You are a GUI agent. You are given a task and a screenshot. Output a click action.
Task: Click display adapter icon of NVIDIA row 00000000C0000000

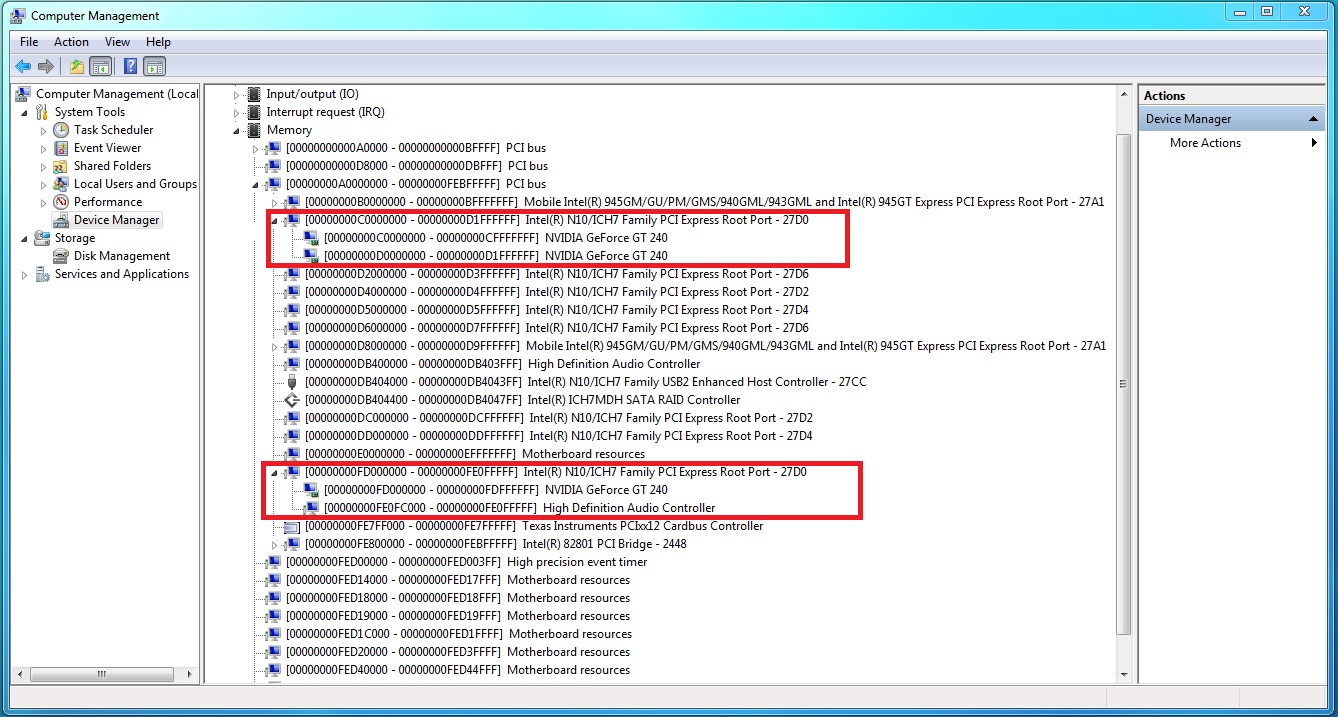(x=311, y=238)
